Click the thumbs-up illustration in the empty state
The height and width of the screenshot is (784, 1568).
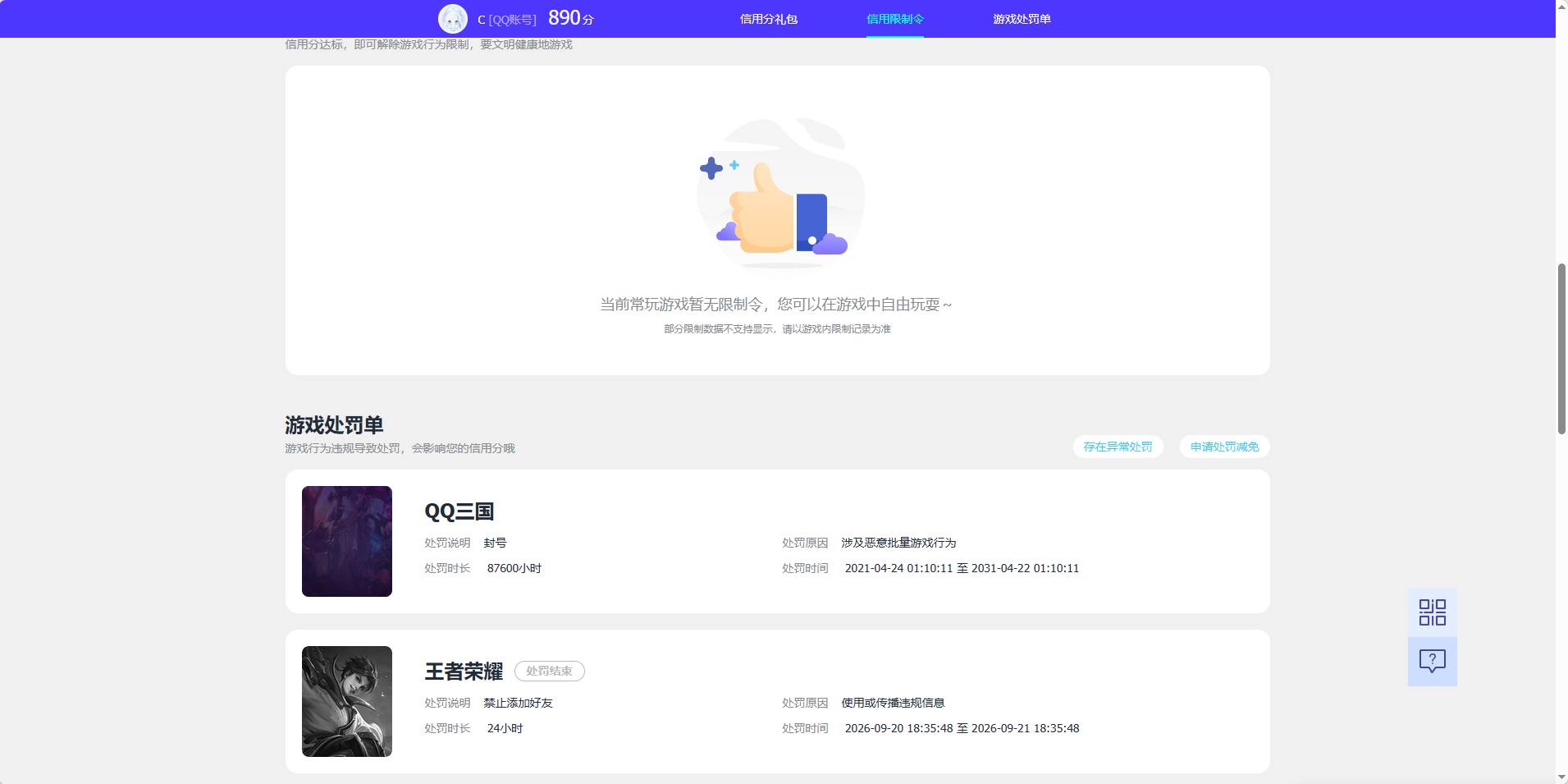[x=779, y=194]
